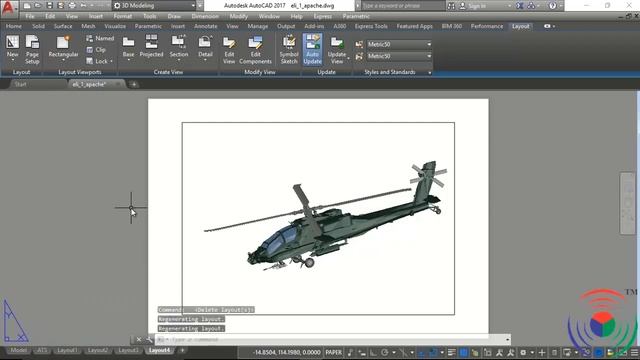
Task: Click the quick access Save As icon
Action: click(61, 6)
